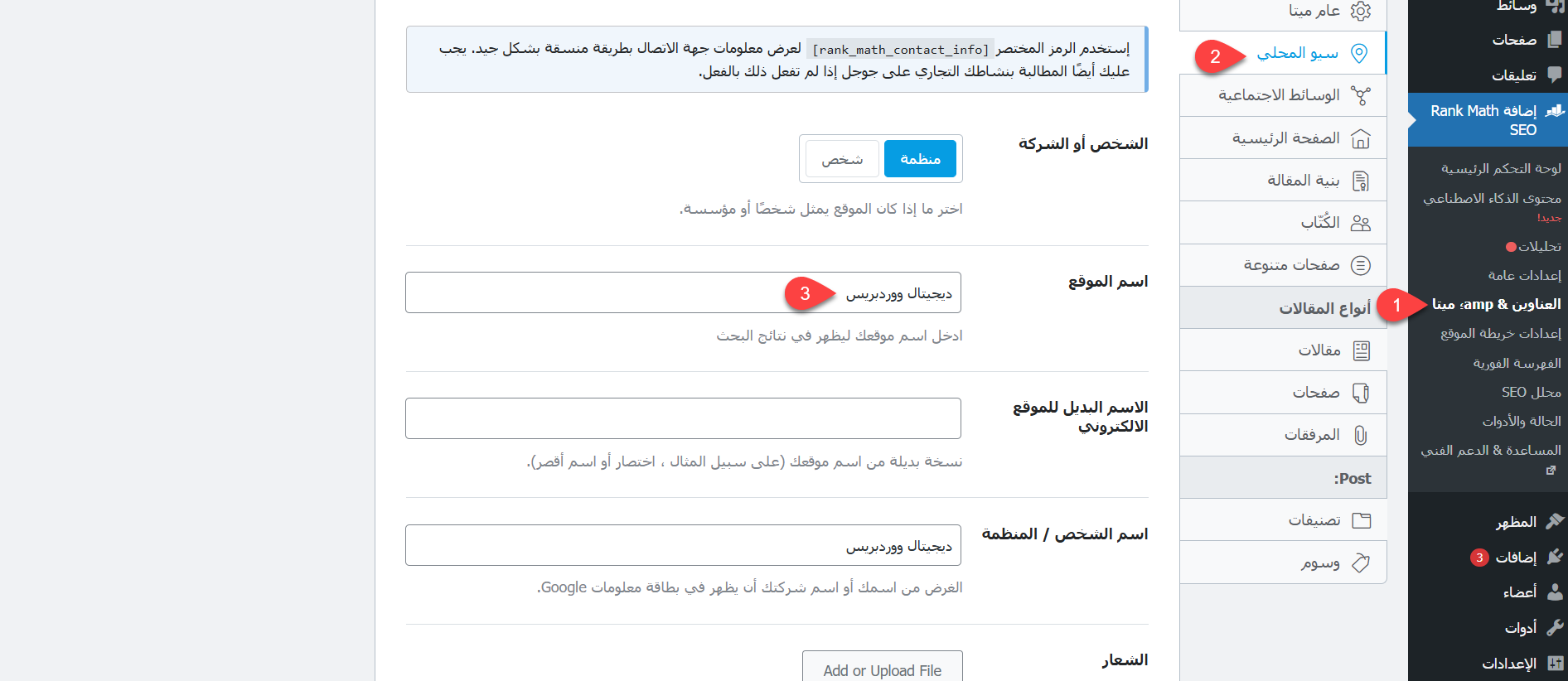Select the paperclip icon for المرفقات
1568x681 pixels.
point(1361,435)
